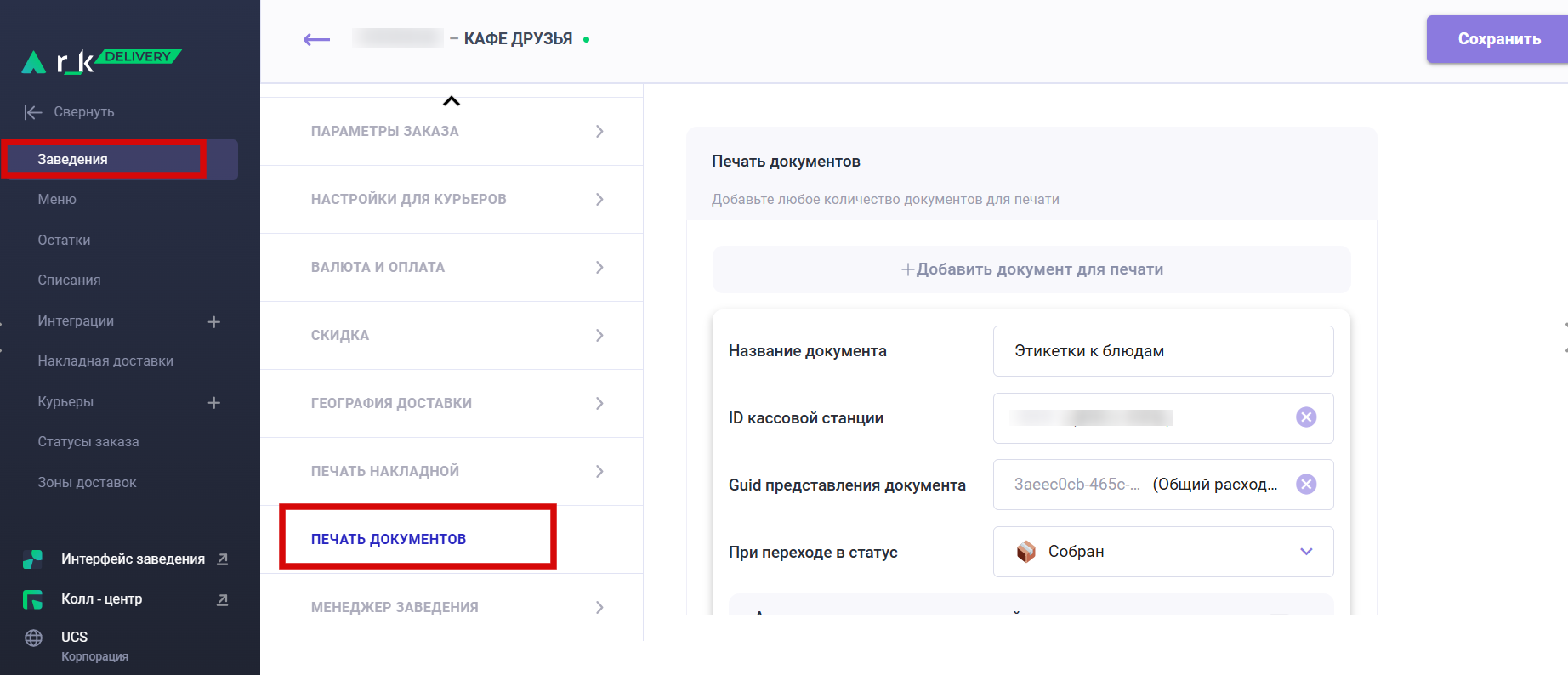Open Колл-центр external link icon
This screenshot has height=675, width=1568.
[x=222, y=599]
